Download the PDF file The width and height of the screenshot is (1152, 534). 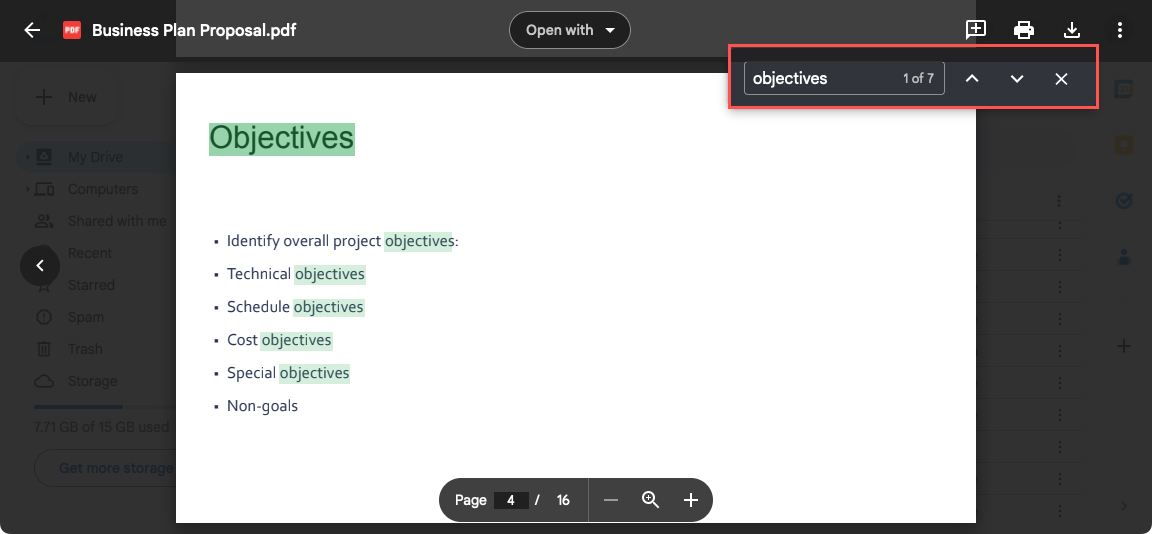pos(1072,30)
